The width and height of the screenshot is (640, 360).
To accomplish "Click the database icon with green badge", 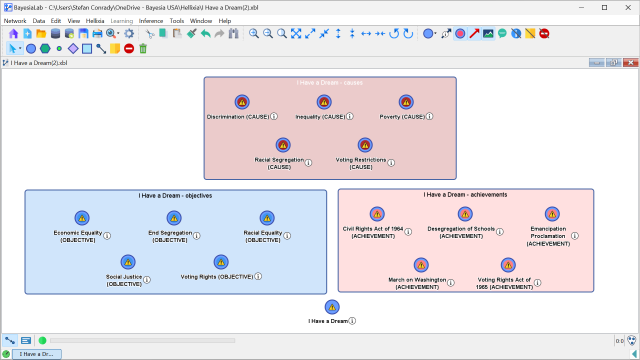I will tap(69, 34).
